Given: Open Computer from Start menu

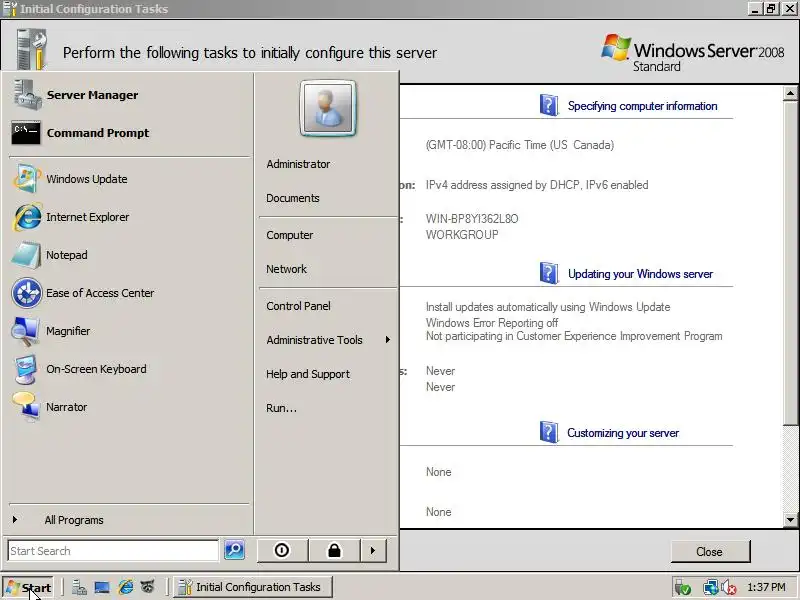Looking at the screenshot, I should [290, 235].
